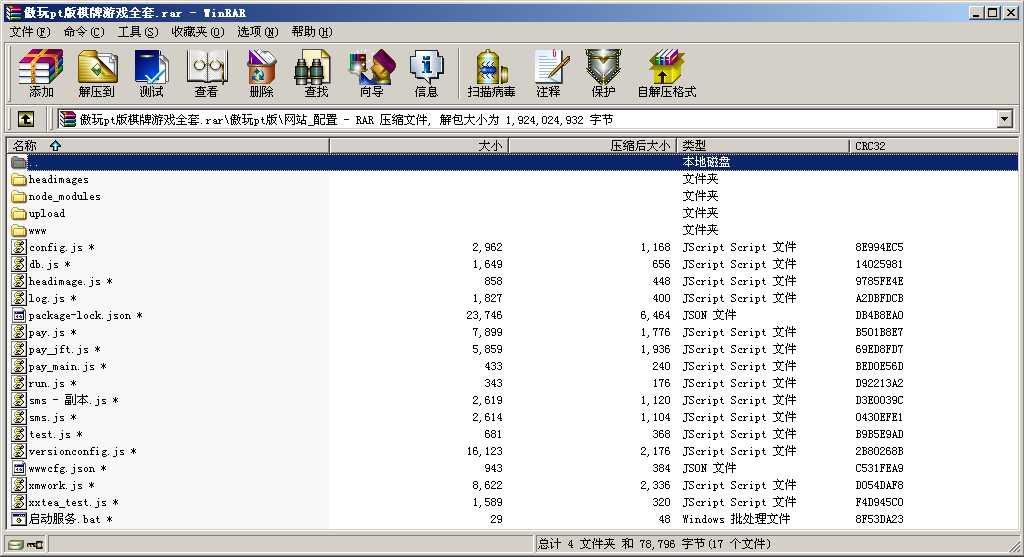Sort by Size (大小) column header
Screen dimensions: 1024x557
(x=419, y=145)
